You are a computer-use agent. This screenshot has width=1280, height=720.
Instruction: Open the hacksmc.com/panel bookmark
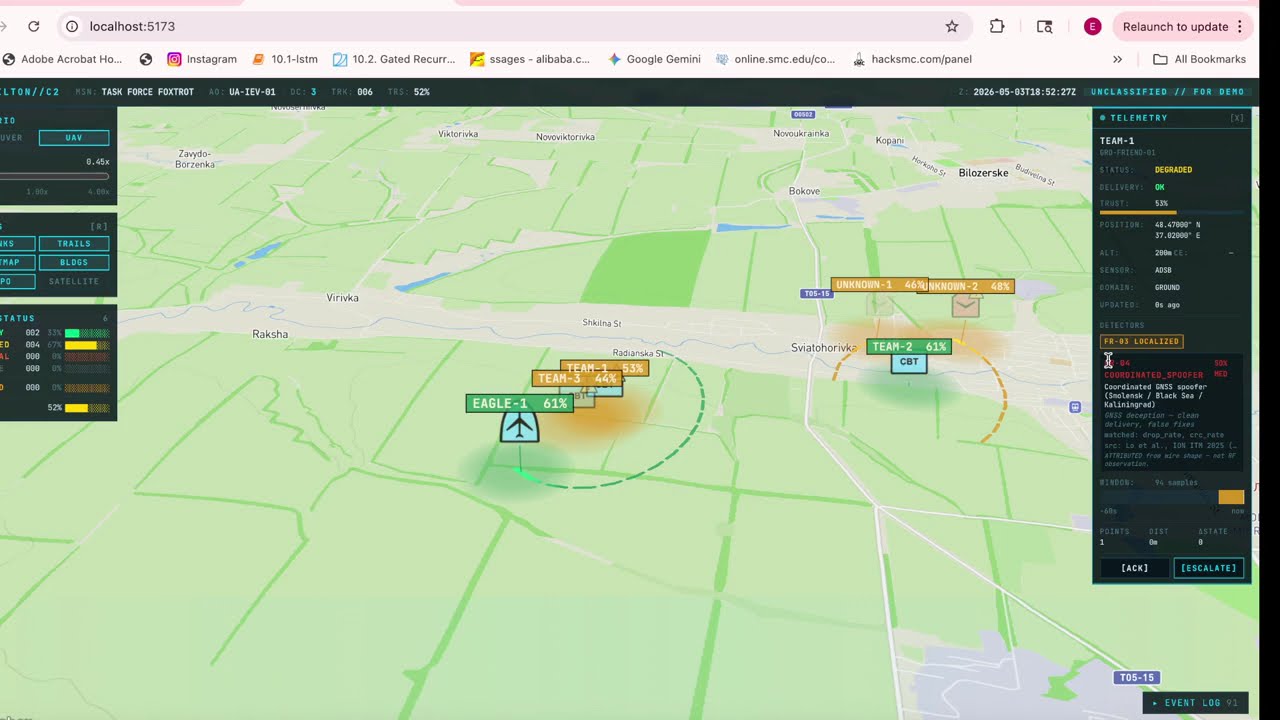[912, 59]
